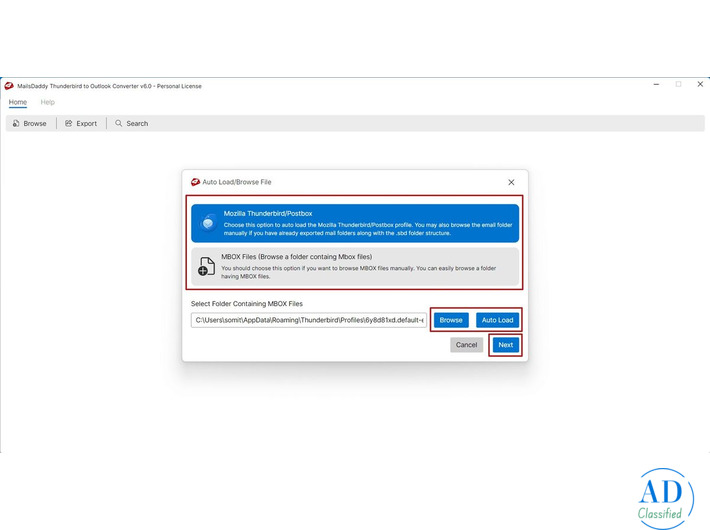Click the Export toolbar item
The width and height of the screenshot is (710, 530).
81,123
